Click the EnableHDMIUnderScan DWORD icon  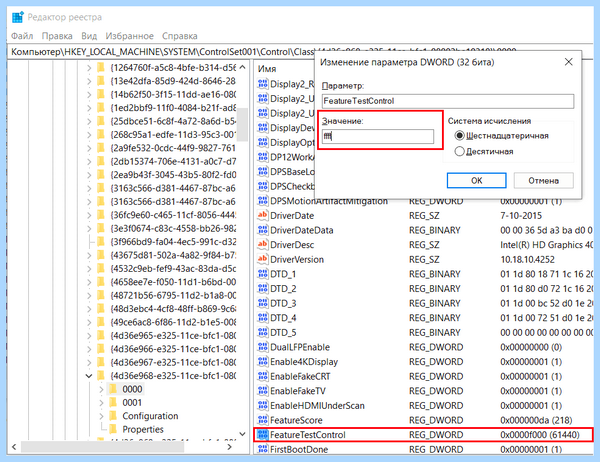262,405
